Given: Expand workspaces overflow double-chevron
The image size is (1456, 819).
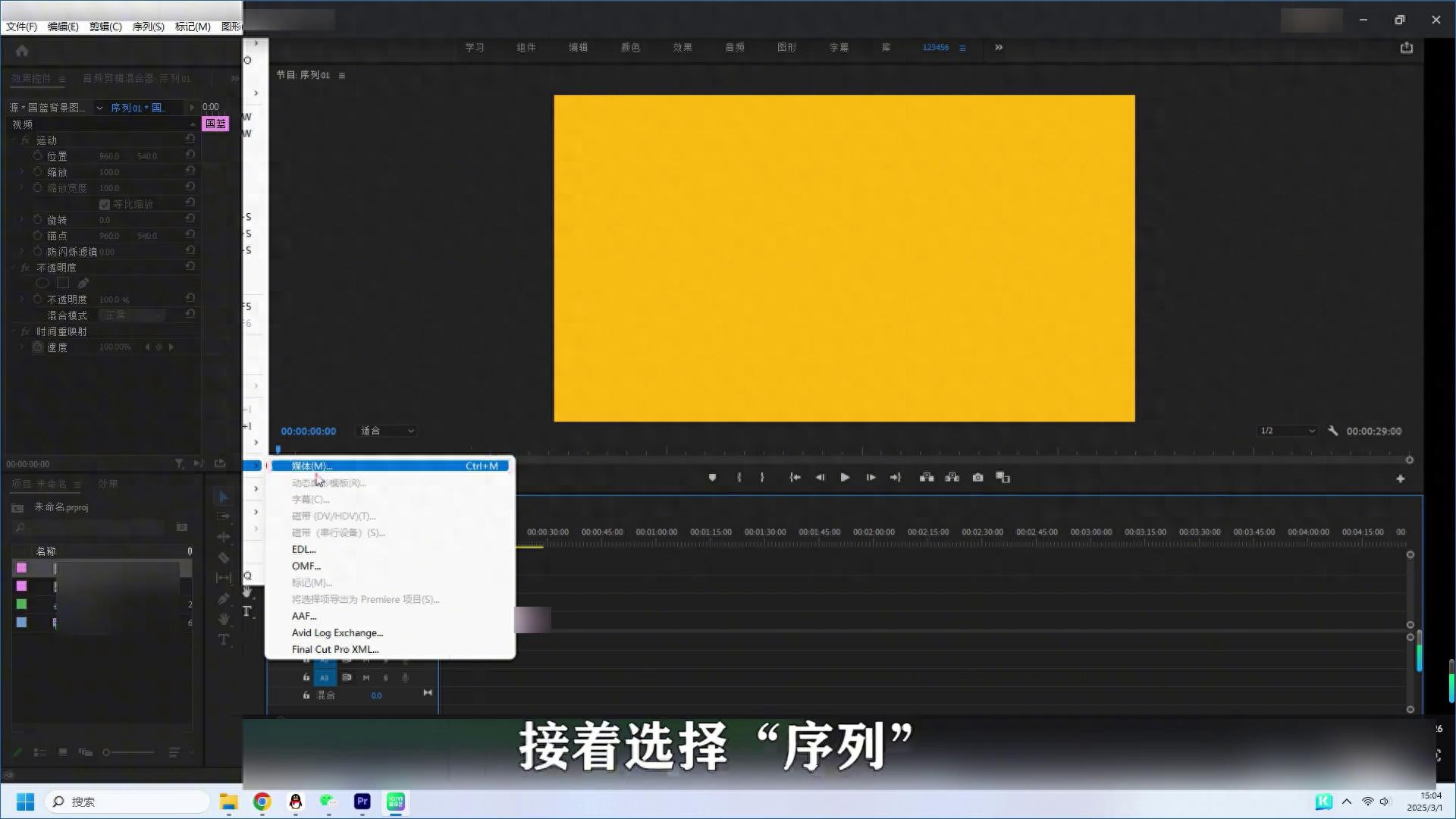Looking at the screenshot, I should pyautogui.click(x=999, y=47).
